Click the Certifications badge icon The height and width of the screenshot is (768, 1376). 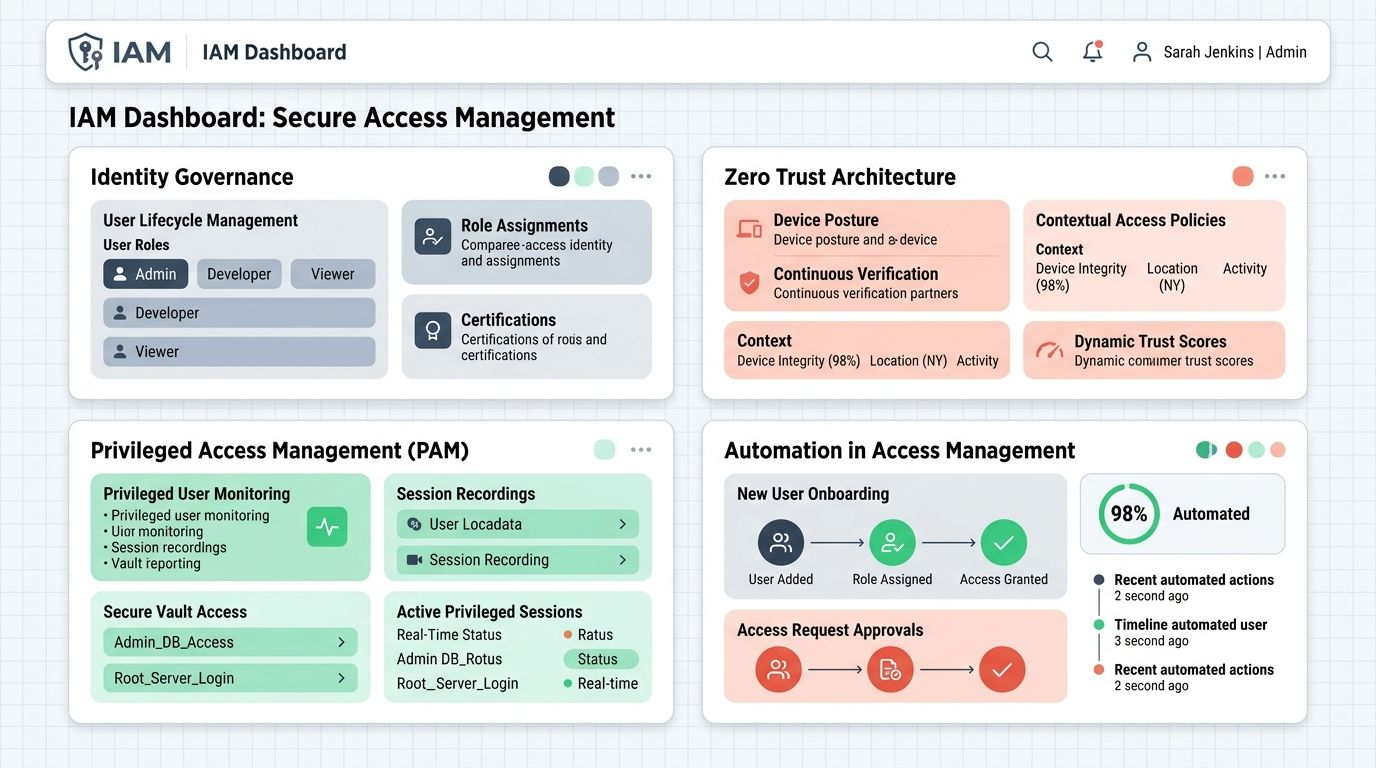[433, 330]
